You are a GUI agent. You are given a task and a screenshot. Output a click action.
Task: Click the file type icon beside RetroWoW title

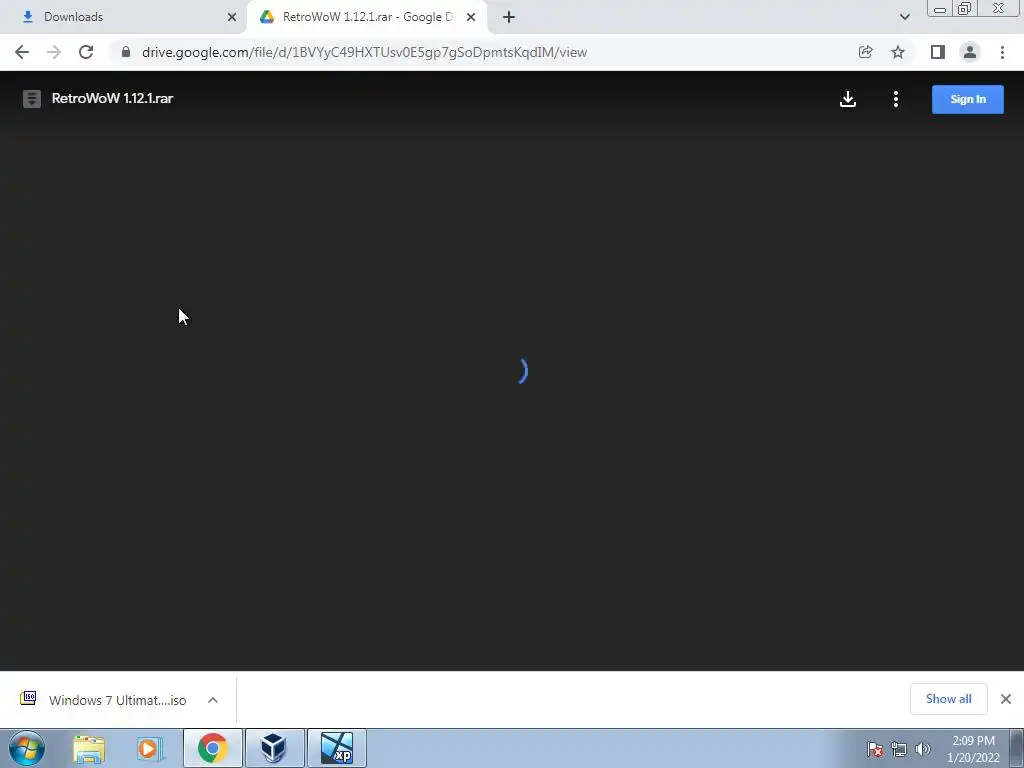(x=31, y=99)
